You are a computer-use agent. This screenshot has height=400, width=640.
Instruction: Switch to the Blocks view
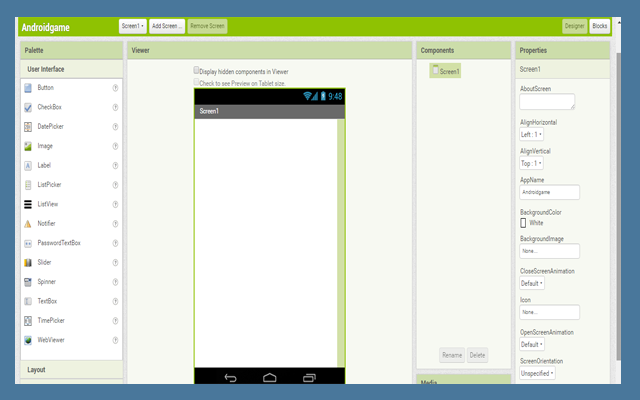click(599, 26)
